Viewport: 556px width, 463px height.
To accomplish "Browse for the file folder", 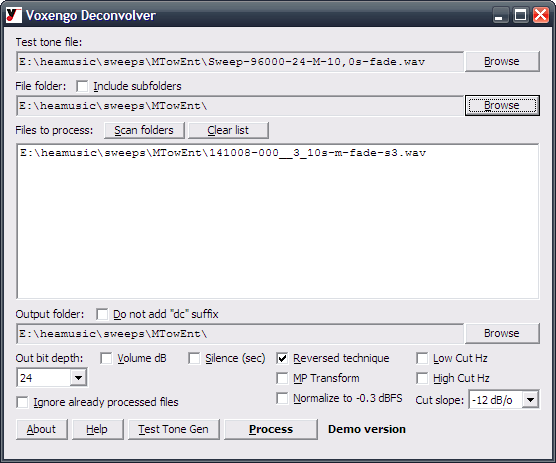I will click(x=502, y=105).
